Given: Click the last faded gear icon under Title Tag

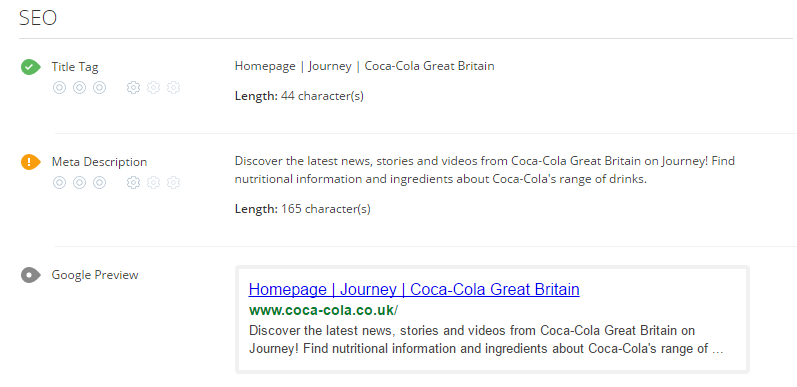Looking at the screenshot, I should pos(173,87).
